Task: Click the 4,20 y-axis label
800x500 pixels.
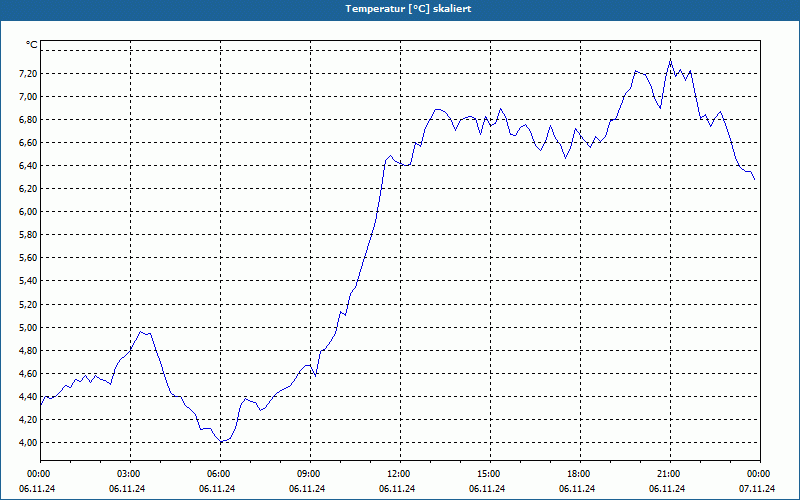Action: pyautogui.click(x=28, y=419)
